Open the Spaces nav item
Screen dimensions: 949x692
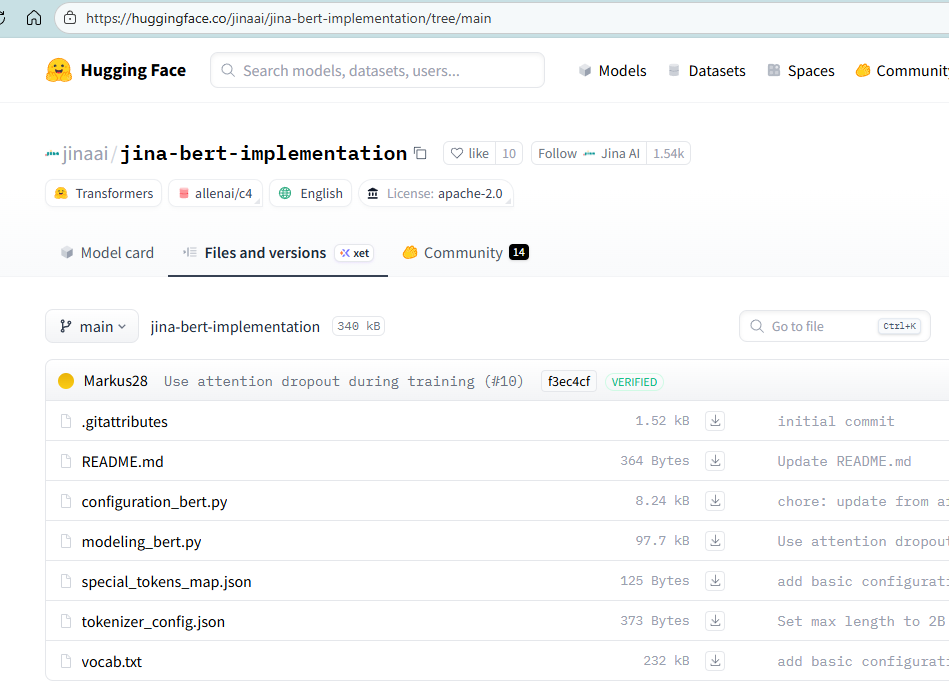coord(801,71)
